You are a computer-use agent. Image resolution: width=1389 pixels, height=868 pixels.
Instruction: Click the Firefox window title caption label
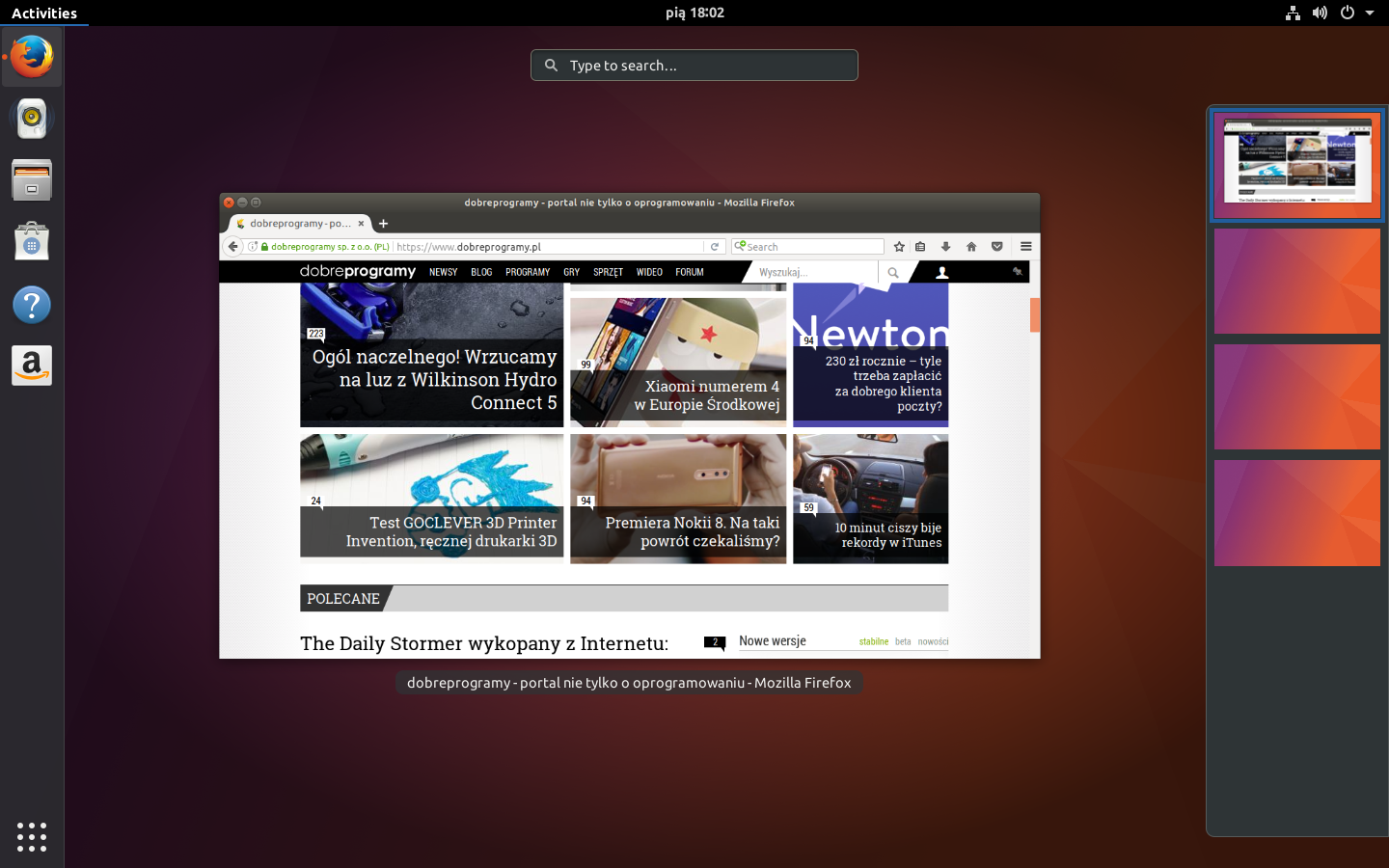point(629,683)
